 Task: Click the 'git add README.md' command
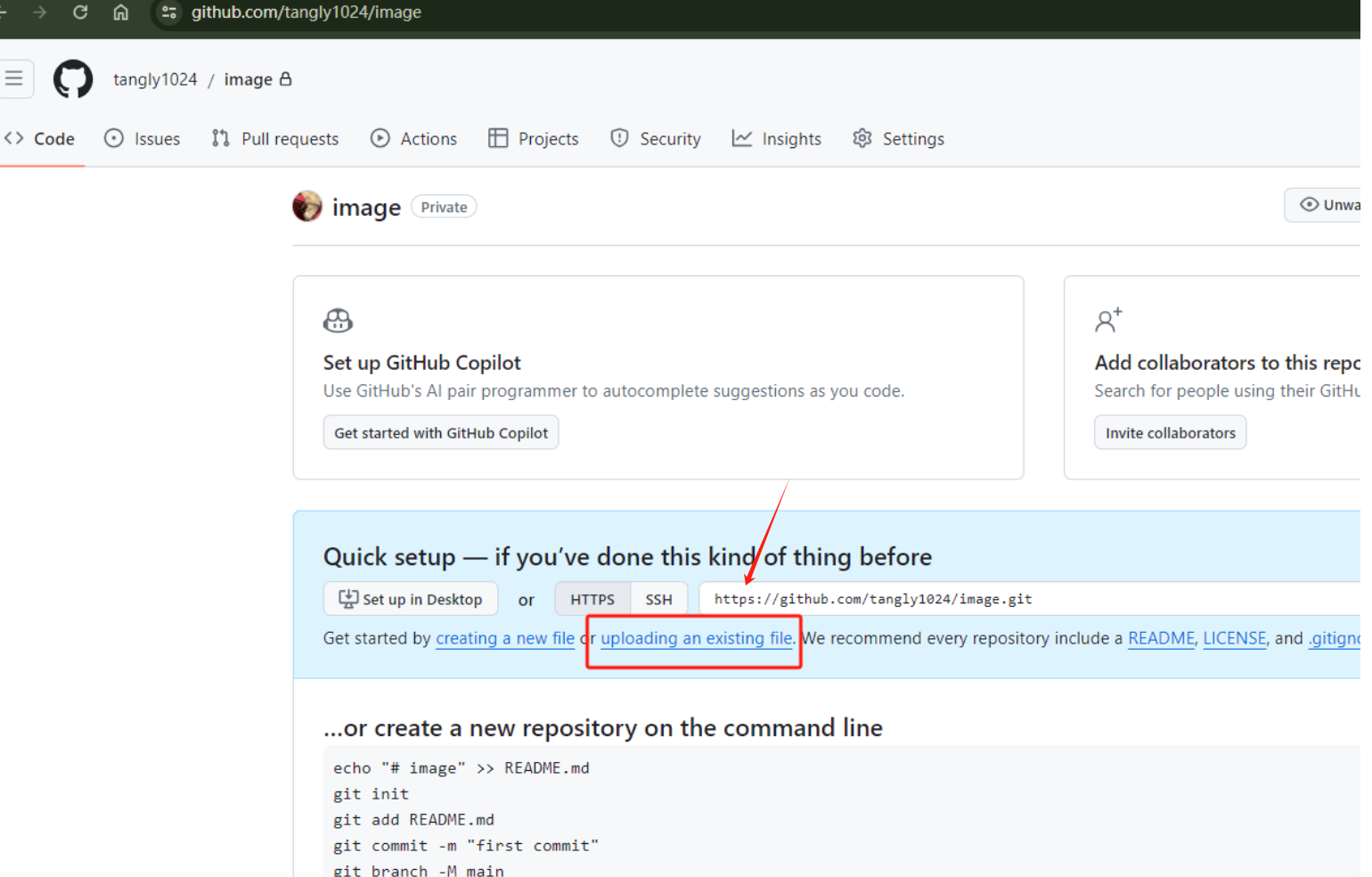[414, 820]
